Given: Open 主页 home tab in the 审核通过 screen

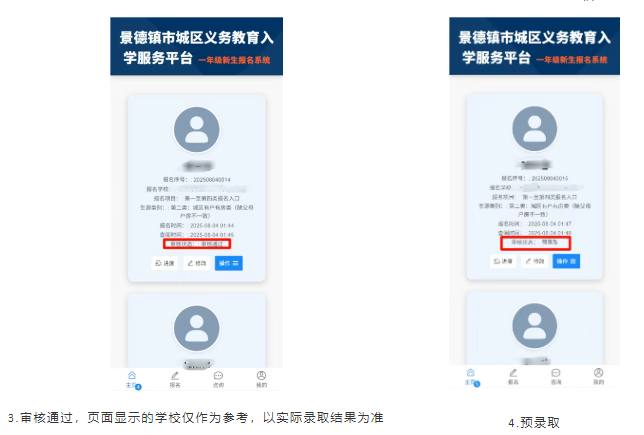Looking at the screenshot, I should tap(132, 380).
